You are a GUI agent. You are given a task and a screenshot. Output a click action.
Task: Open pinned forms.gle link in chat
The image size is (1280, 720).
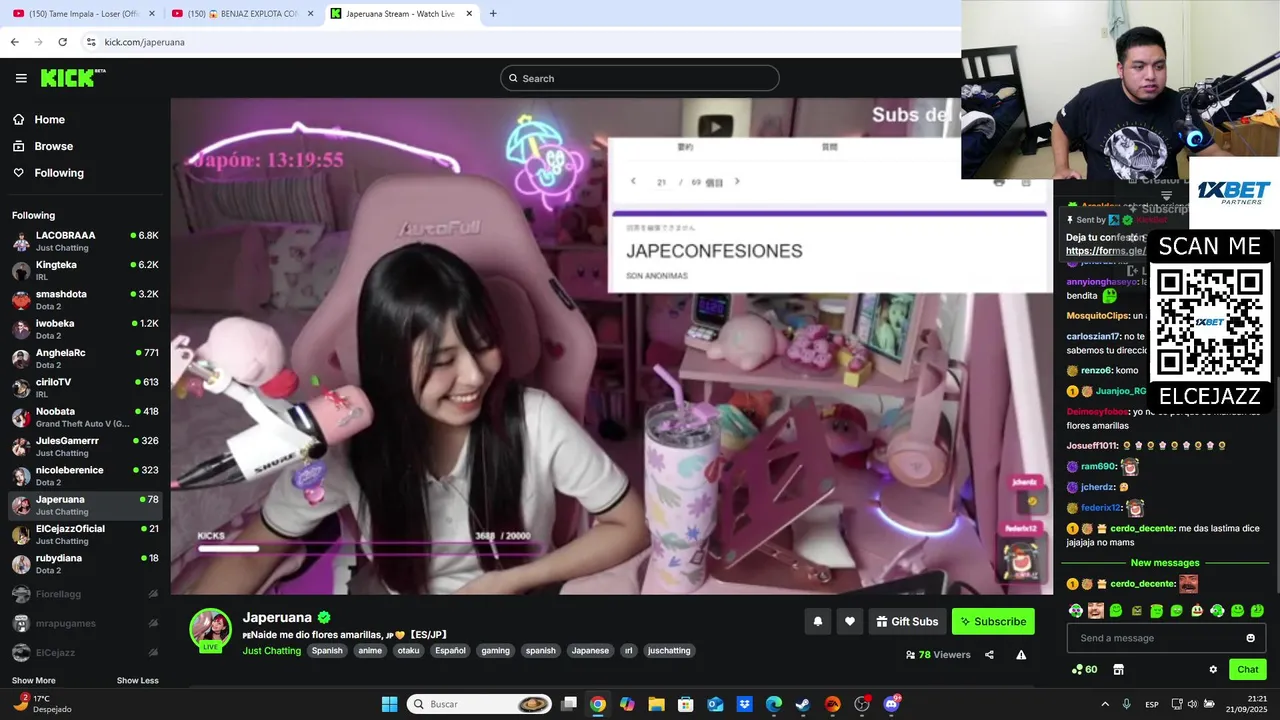[1105, 251]
